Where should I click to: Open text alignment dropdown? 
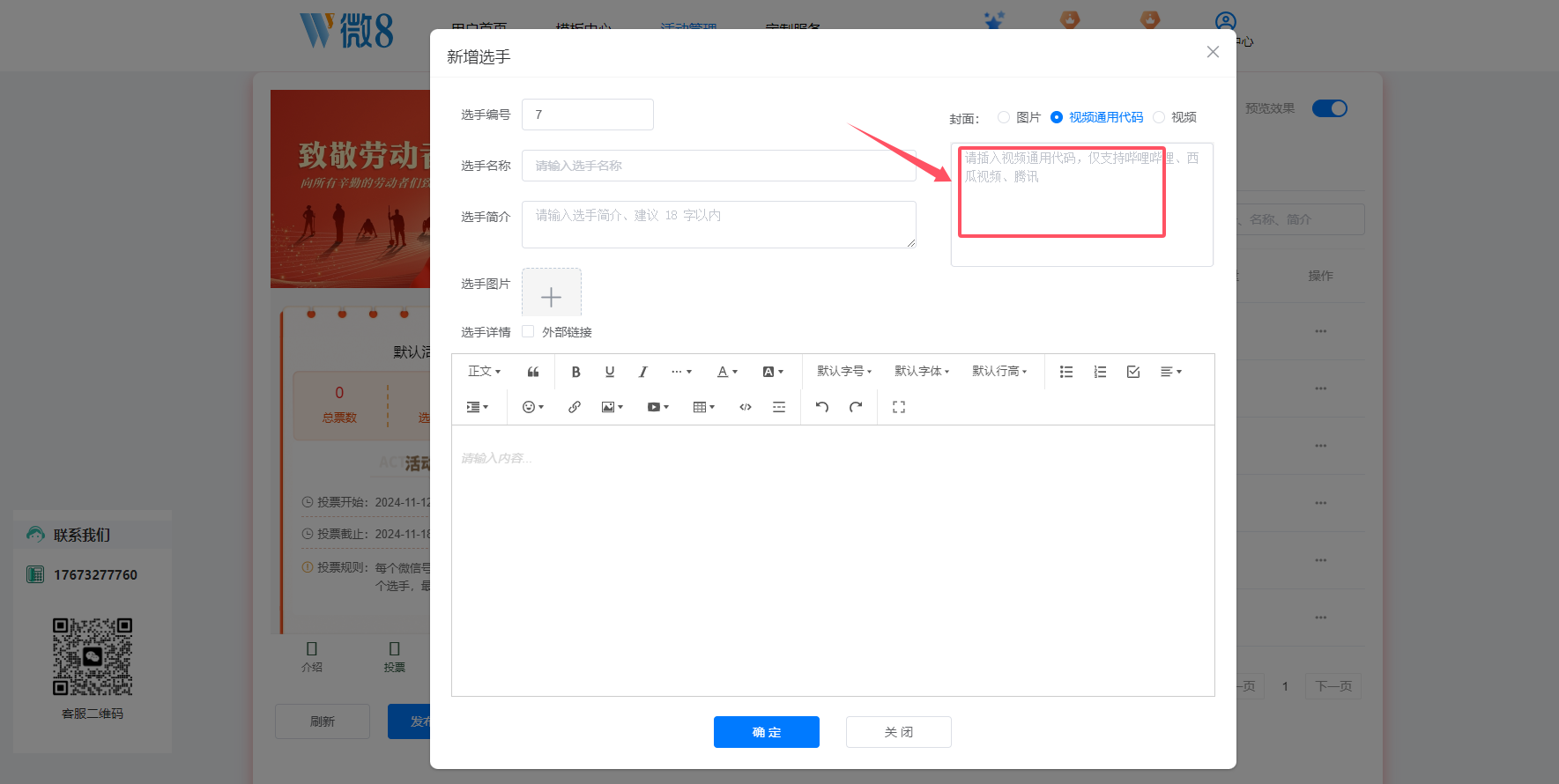1171,372
